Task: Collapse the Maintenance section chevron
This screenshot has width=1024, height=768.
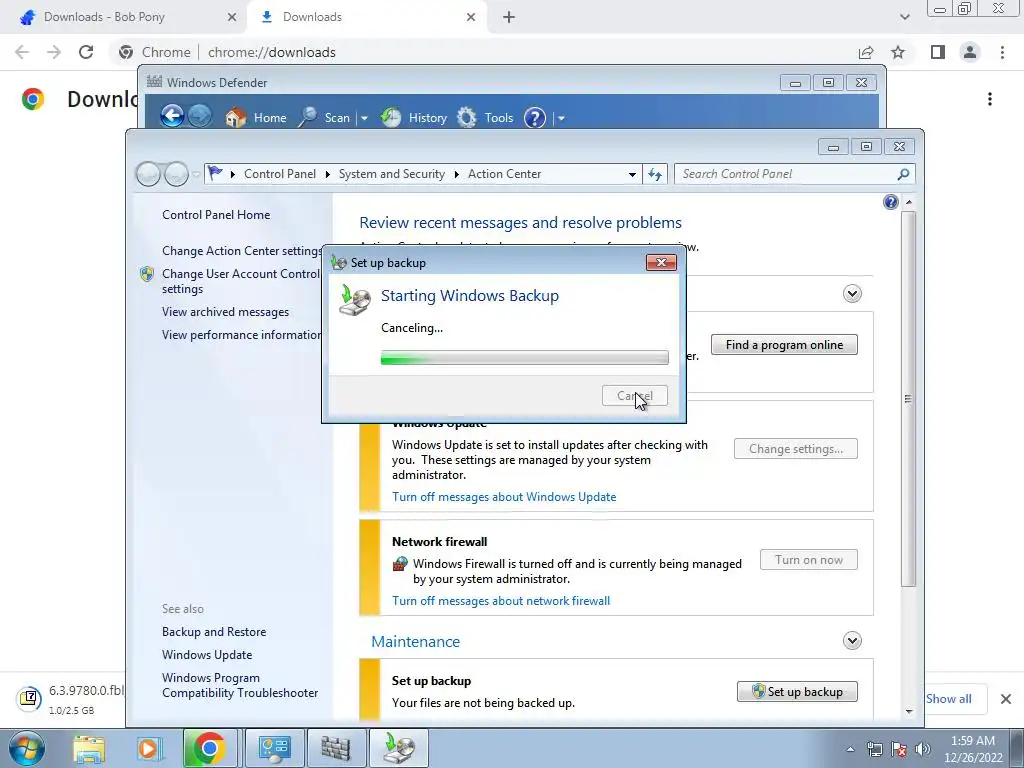Action: coord(852,640)
